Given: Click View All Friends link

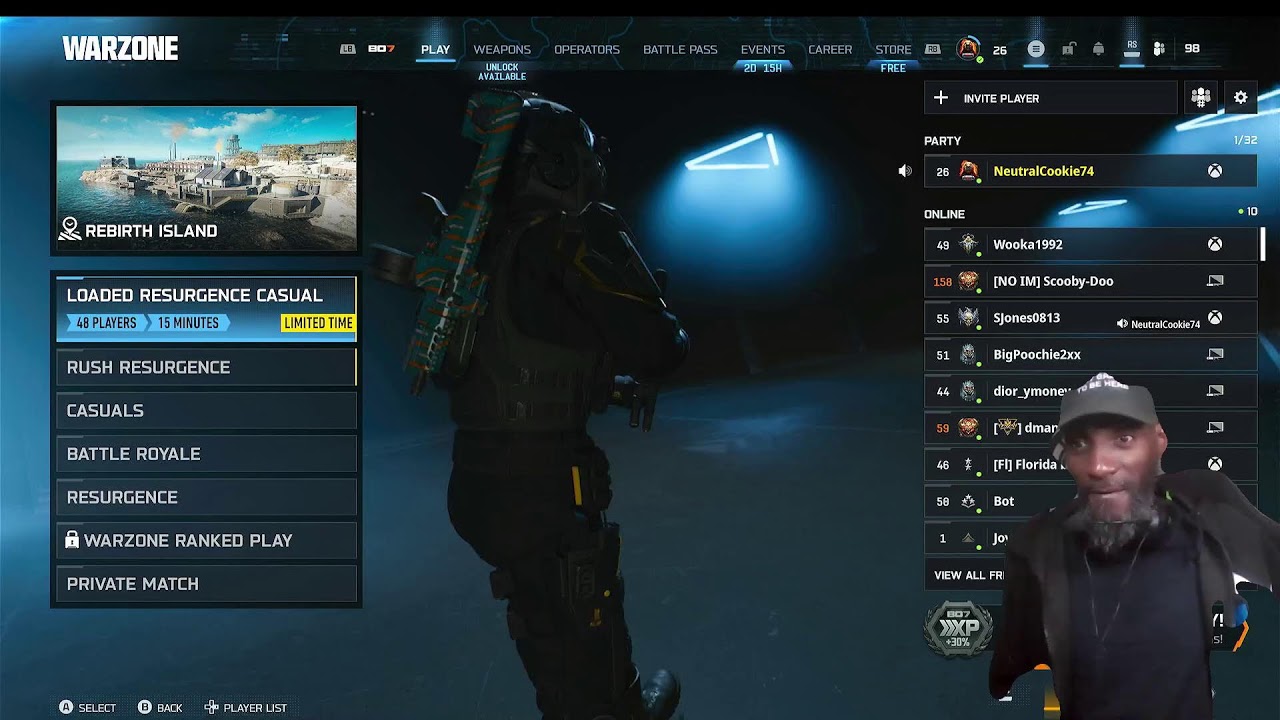Looking at the screenshot, I should (969, 575).
